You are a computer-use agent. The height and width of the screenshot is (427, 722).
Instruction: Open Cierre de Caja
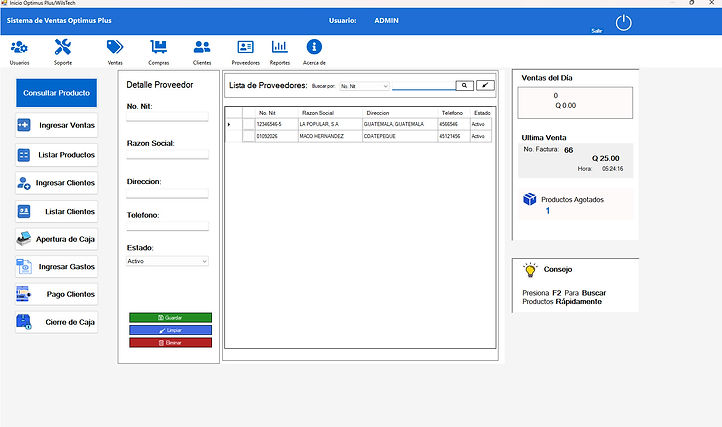pos(57,322)
